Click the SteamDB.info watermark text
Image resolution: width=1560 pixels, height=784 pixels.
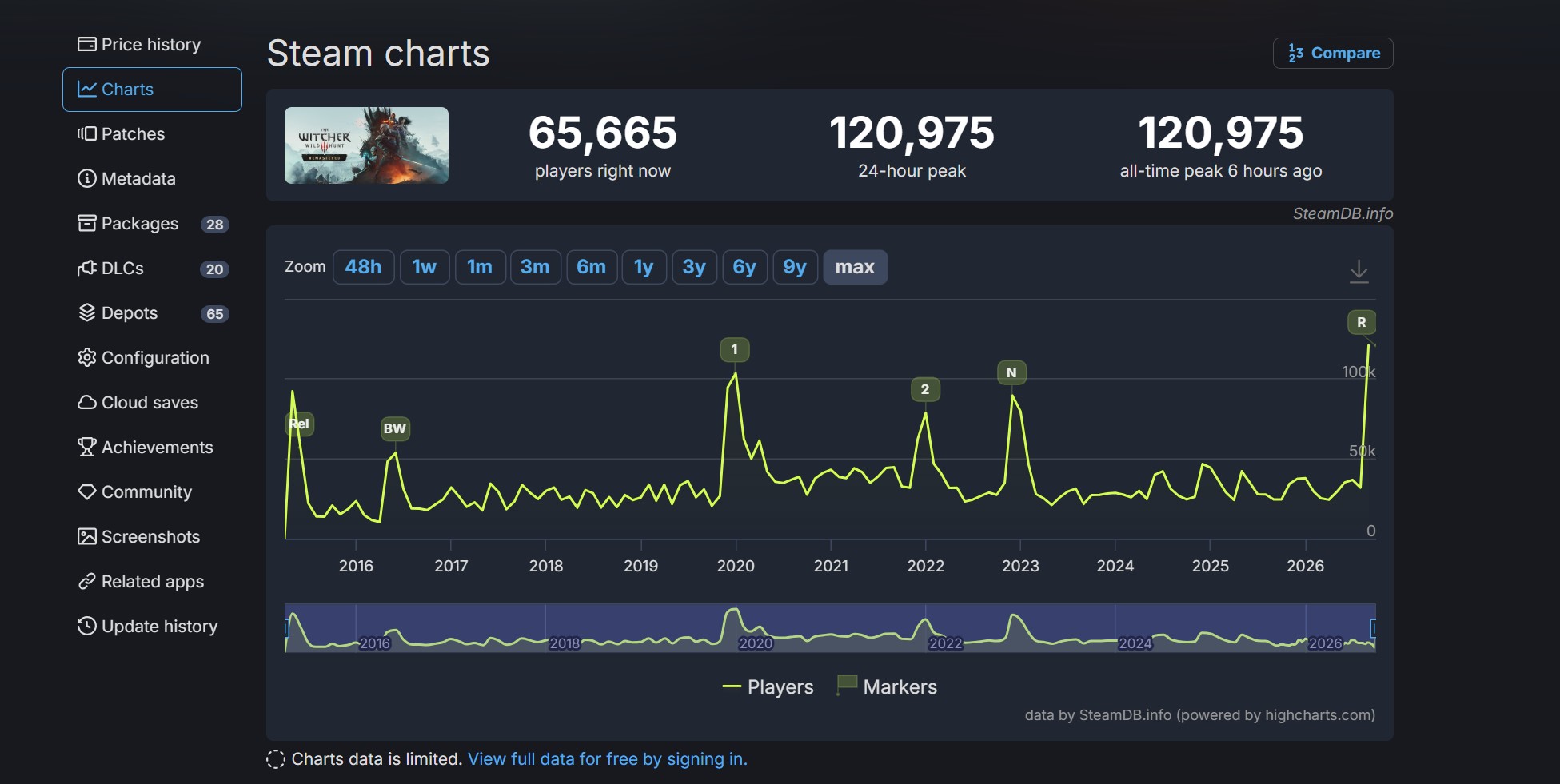point(1343,213)
